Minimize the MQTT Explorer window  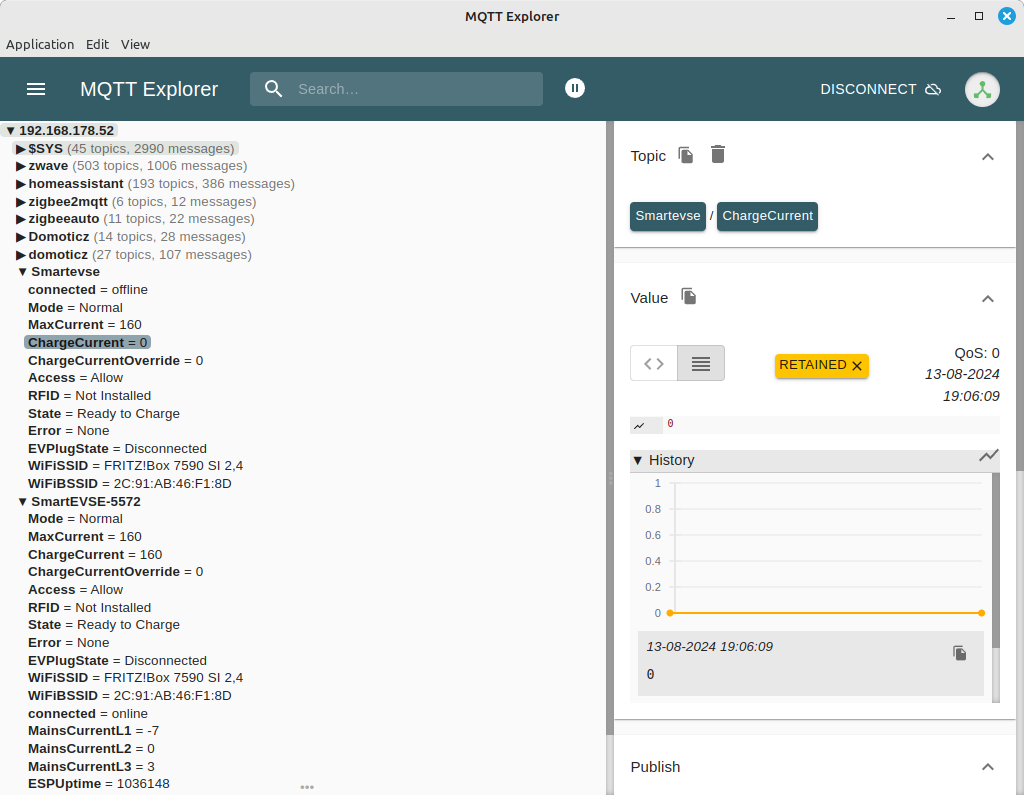click(x=951, y=17)
